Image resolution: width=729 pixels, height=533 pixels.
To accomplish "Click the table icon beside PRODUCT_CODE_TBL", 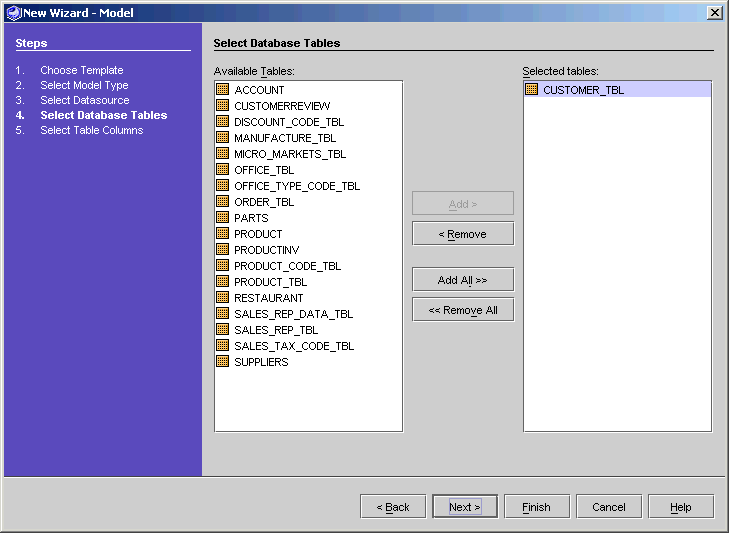I will coord(223,265).
